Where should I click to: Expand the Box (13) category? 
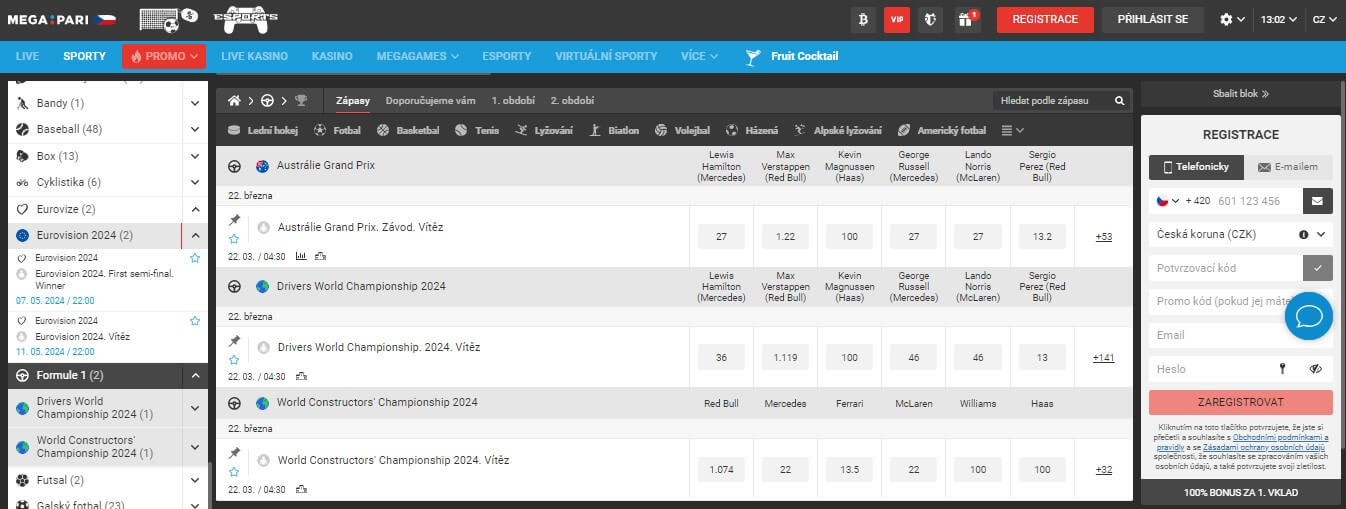pos(195,156)
